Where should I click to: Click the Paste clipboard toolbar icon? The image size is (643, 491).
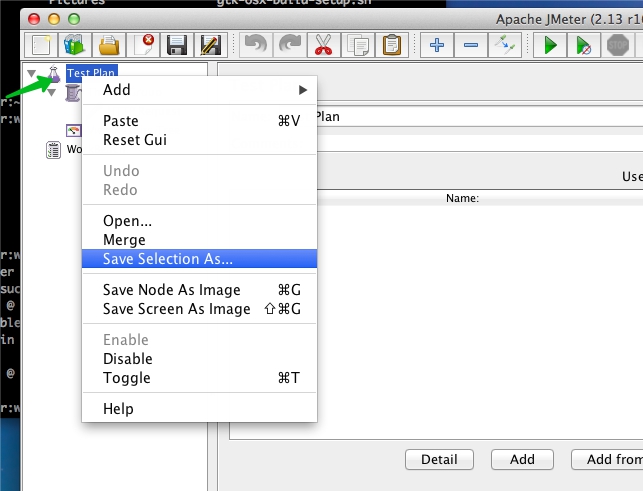(392, 45)
